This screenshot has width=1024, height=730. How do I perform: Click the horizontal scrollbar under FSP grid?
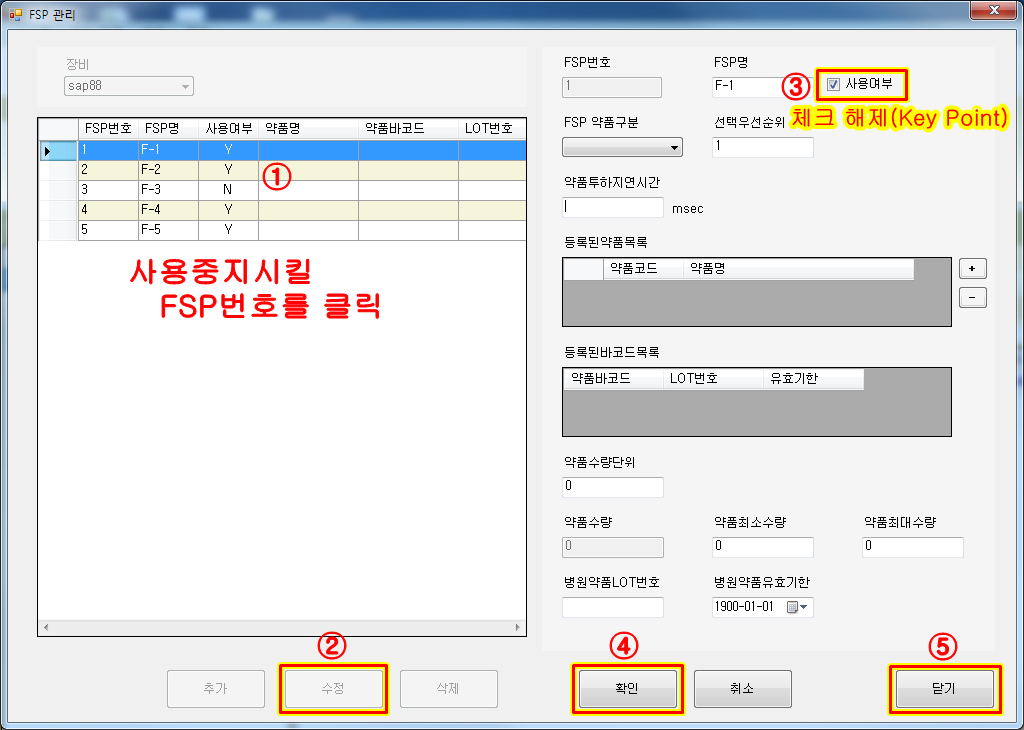click(x=281, y=628)
